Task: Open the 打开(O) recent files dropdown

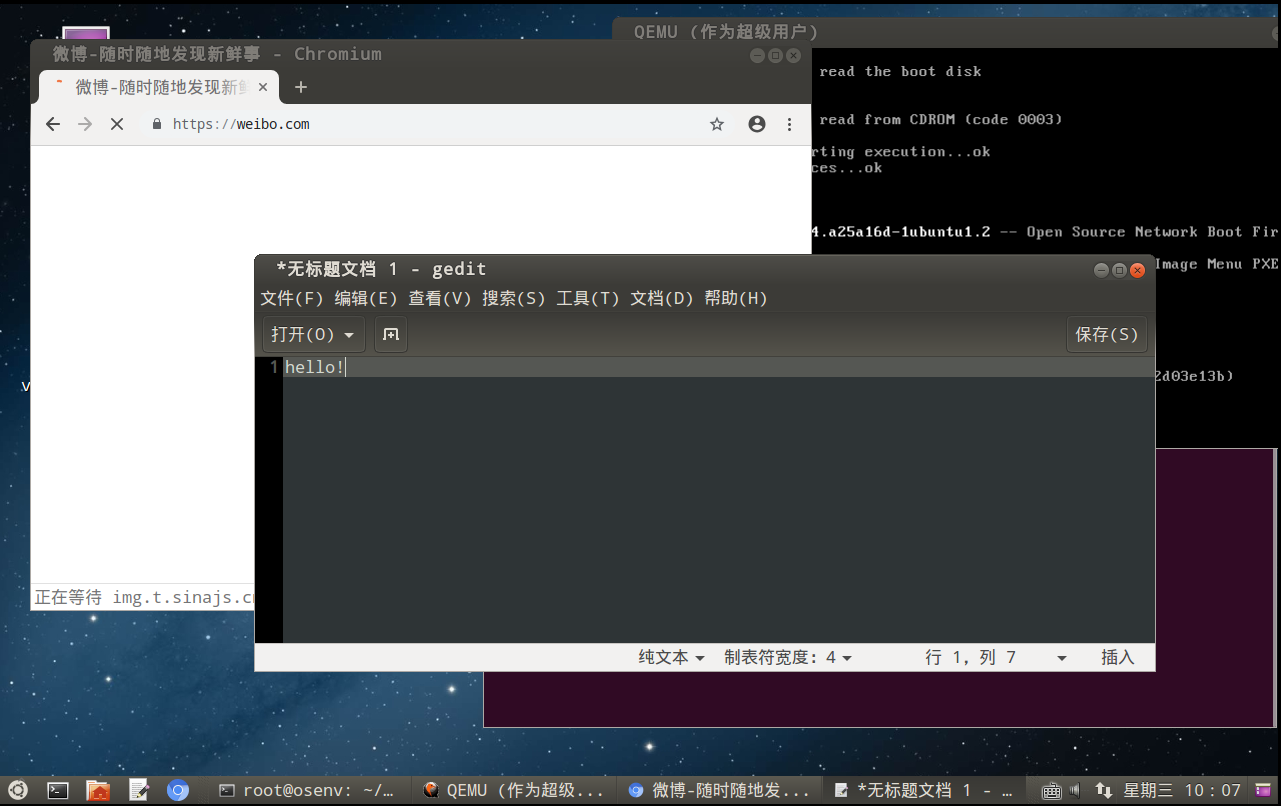Action: (x=313, y=334)
